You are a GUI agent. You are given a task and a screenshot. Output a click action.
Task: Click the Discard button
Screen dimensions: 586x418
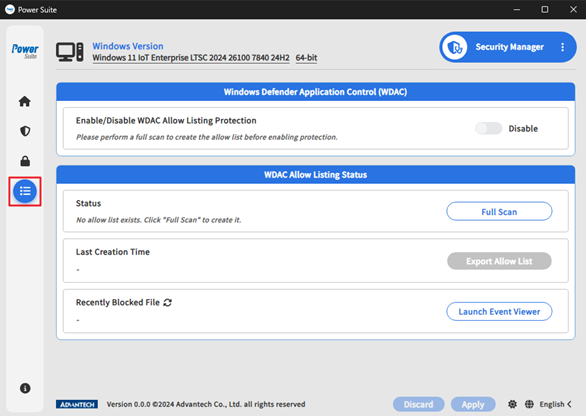419,405
